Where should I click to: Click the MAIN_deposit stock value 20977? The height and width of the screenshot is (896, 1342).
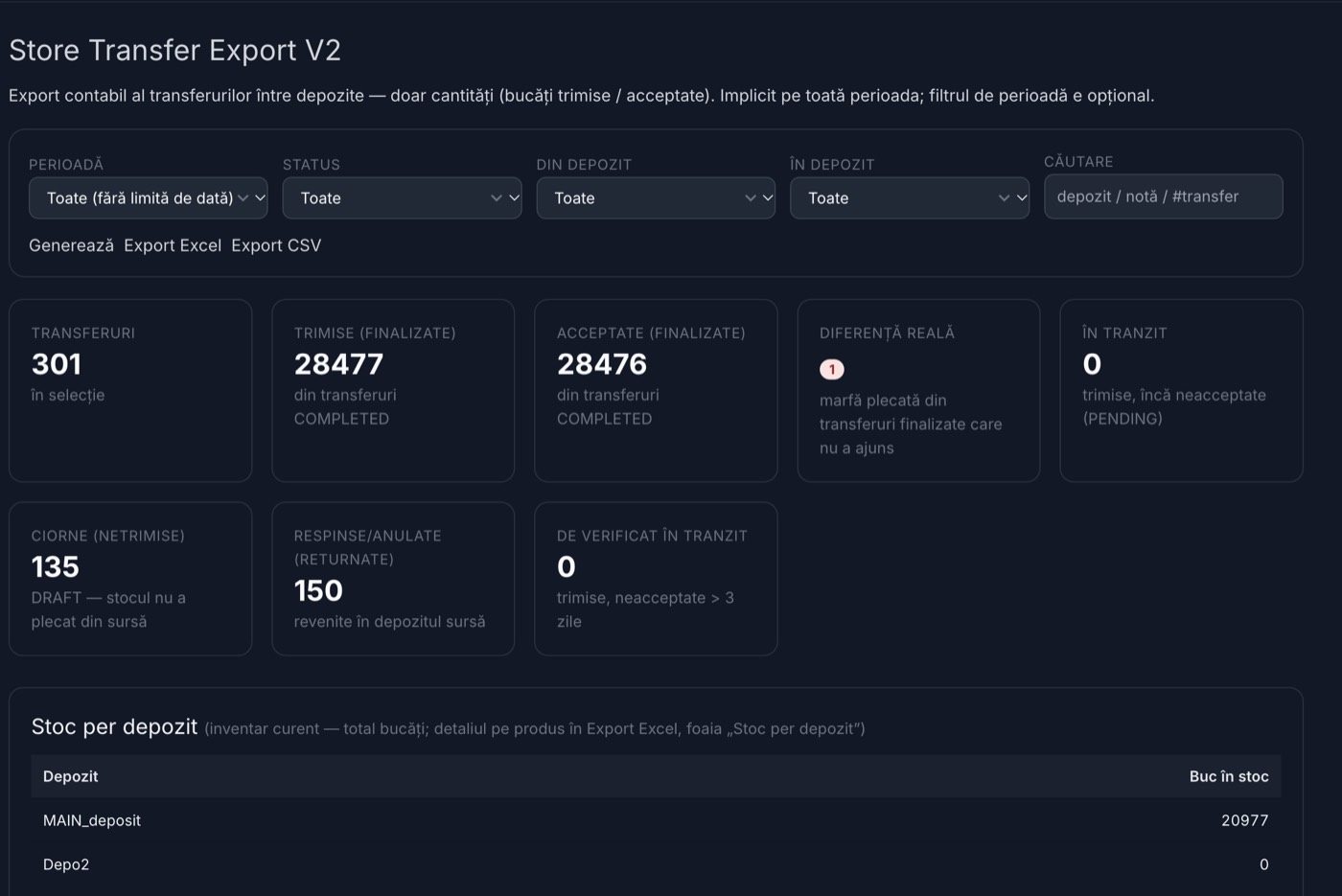[1245, 820]
